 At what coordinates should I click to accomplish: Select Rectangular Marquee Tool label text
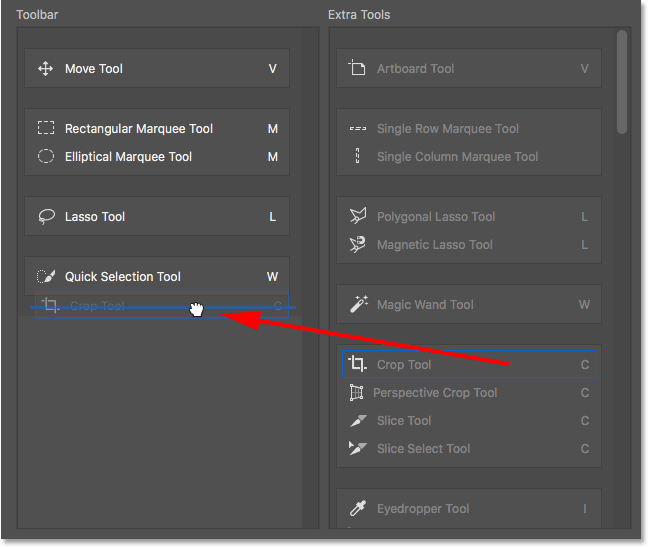[139, 128]
